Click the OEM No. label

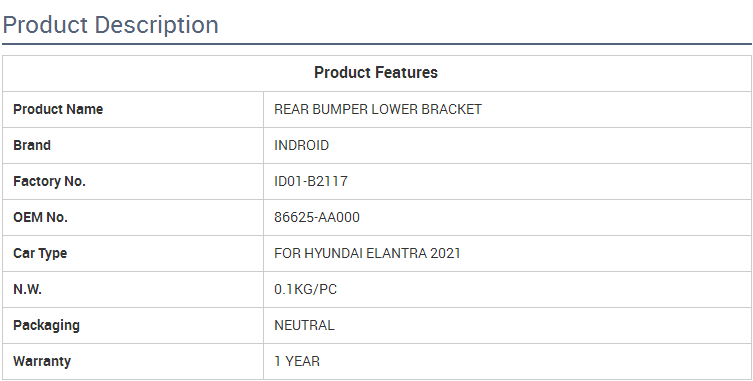coord(40,217)
